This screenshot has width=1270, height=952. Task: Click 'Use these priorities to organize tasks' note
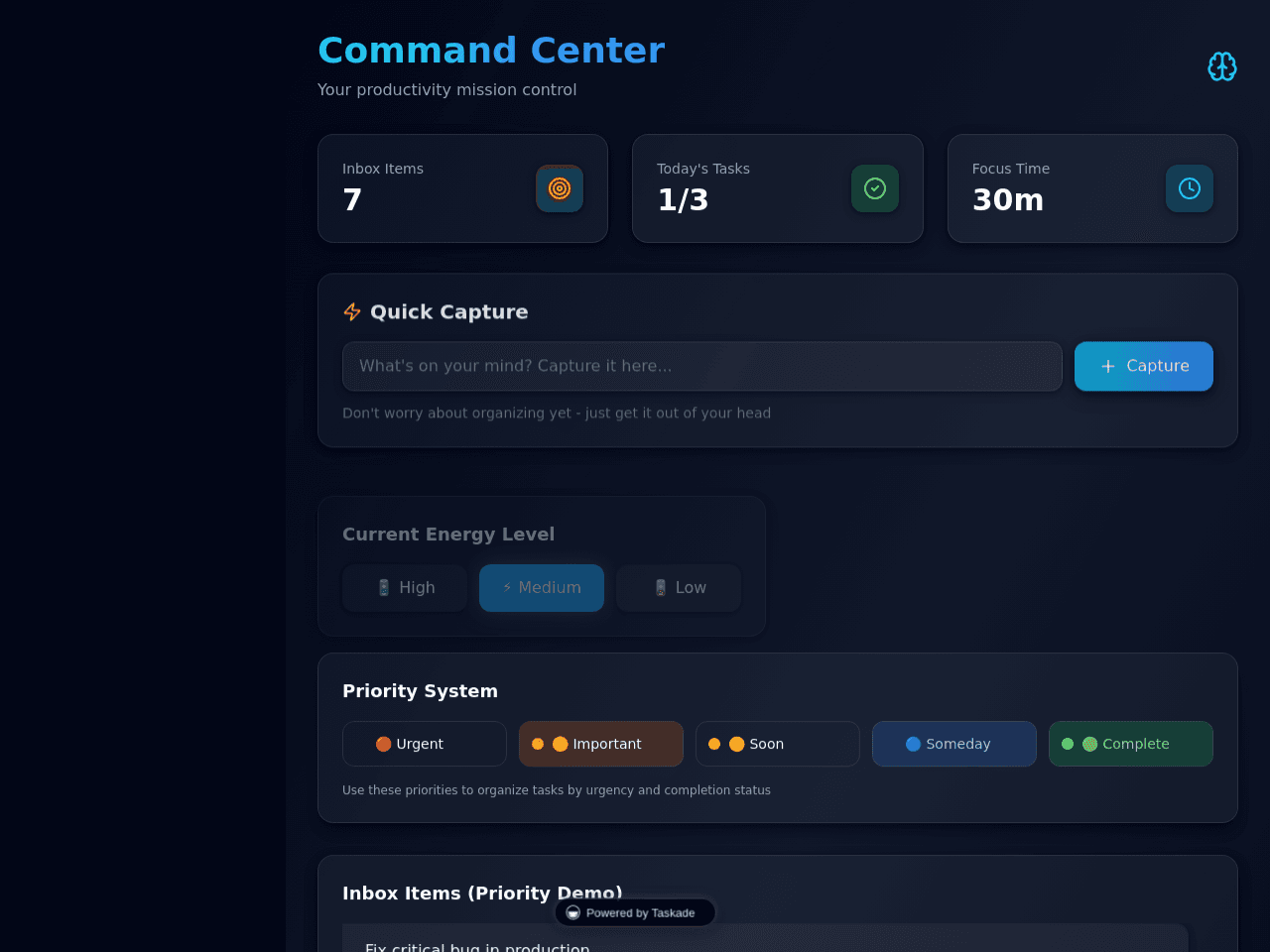(x=557, y=790)
